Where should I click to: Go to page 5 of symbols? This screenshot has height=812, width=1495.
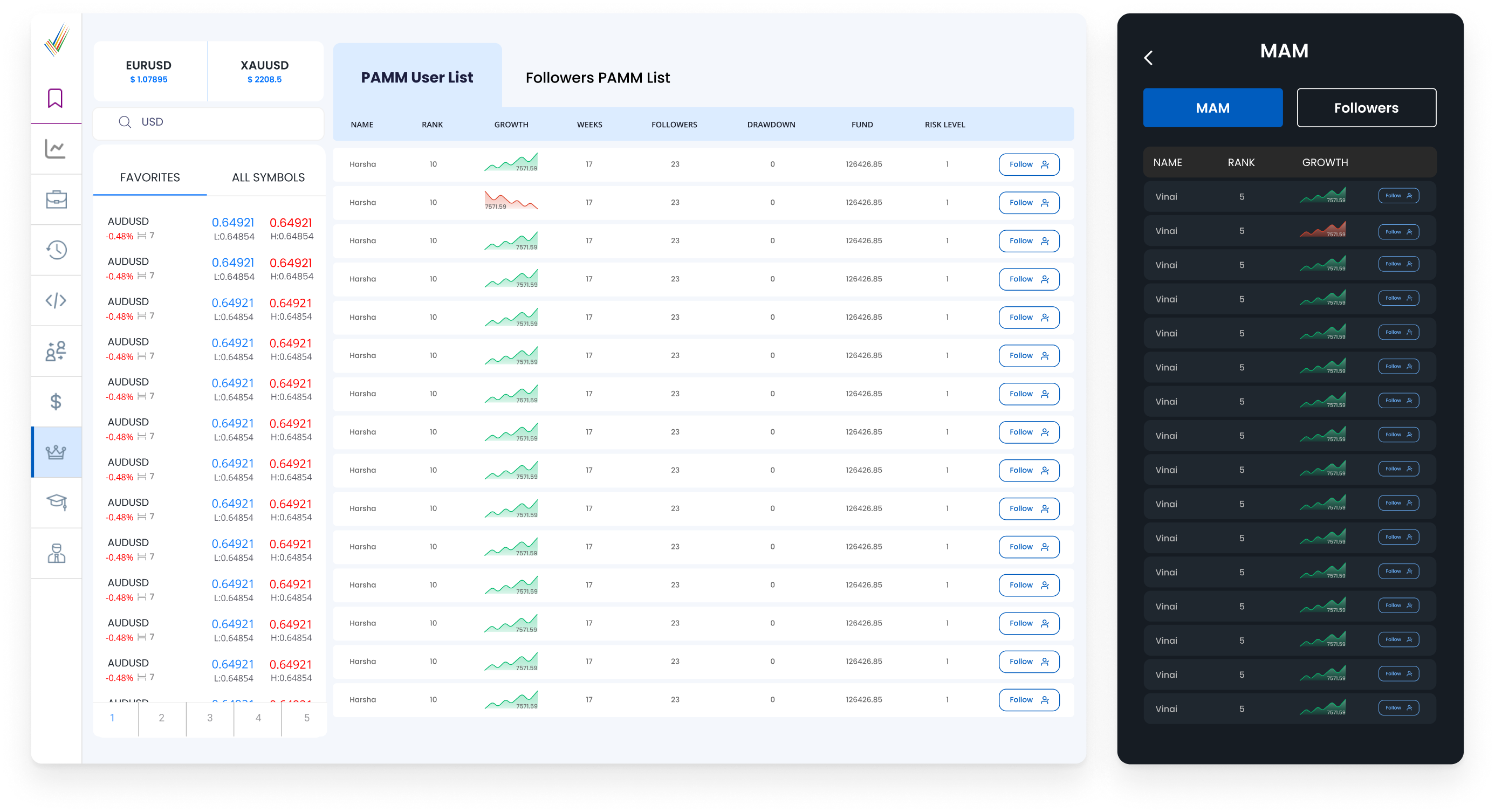tap(306, 718)
